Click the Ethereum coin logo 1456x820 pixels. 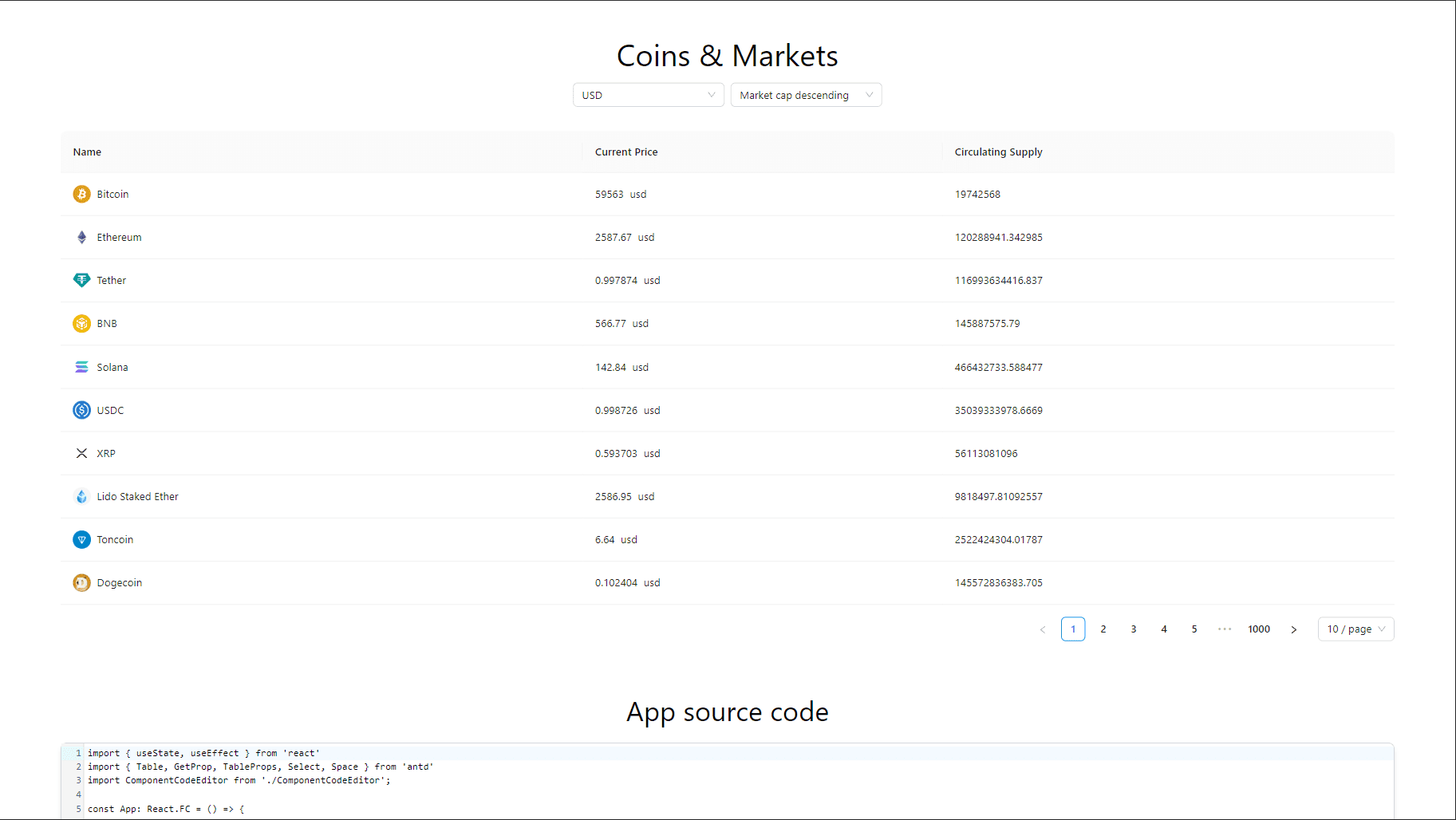[x=81, y=237]
